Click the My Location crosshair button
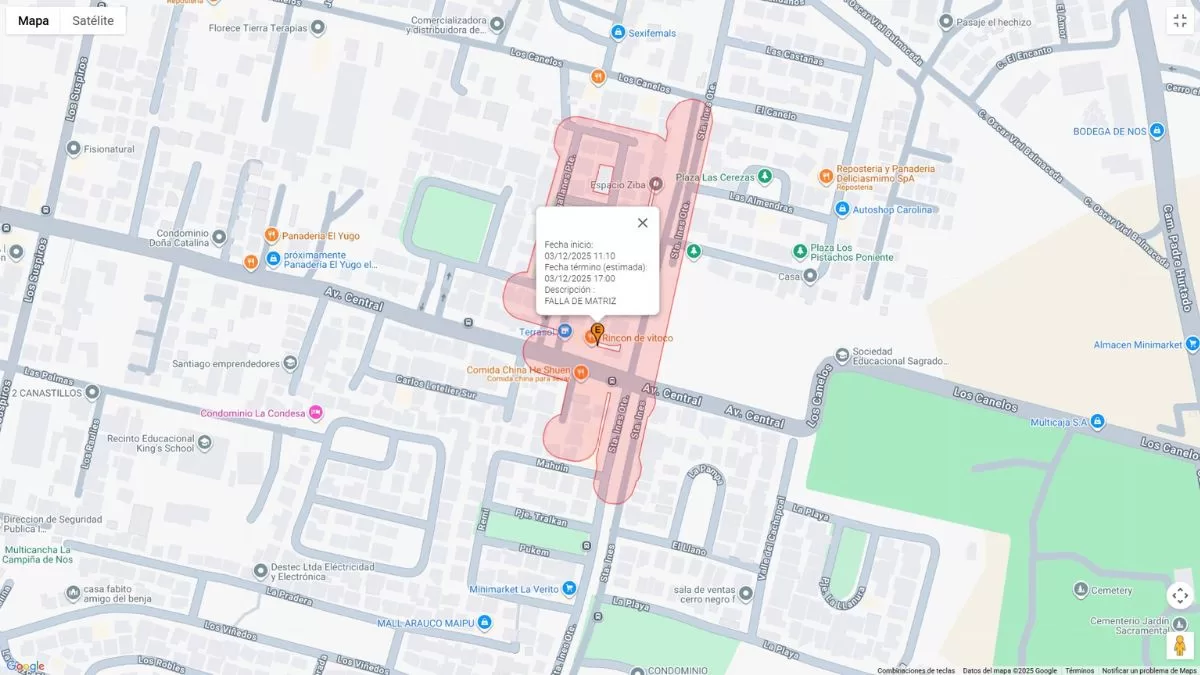This screenshot has width=1200, height=675. [1180, 596]
